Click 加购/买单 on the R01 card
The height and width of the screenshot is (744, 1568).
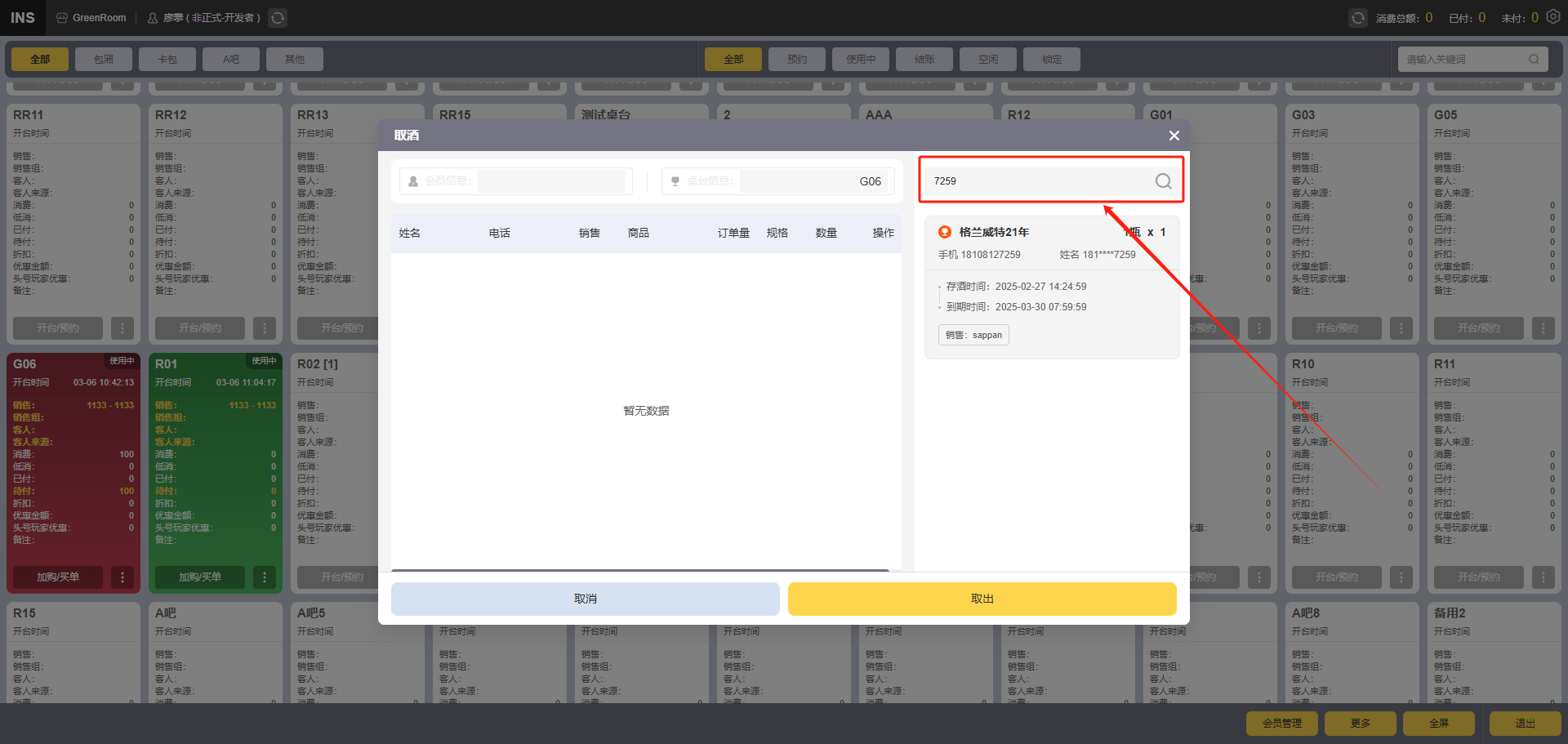(x=200, y=577)
